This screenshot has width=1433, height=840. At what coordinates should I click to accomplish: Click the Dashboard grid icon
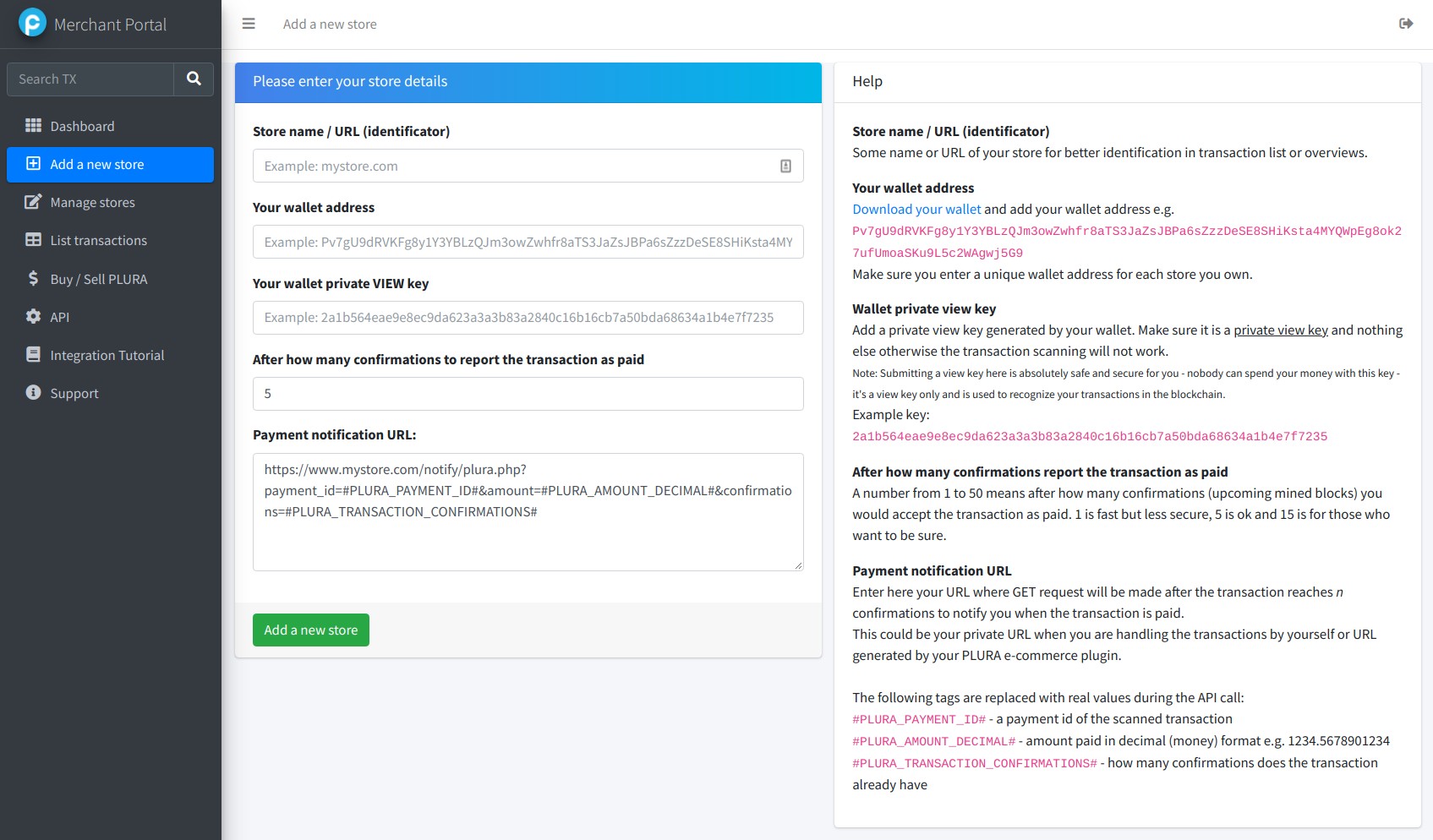pos(33,126)
